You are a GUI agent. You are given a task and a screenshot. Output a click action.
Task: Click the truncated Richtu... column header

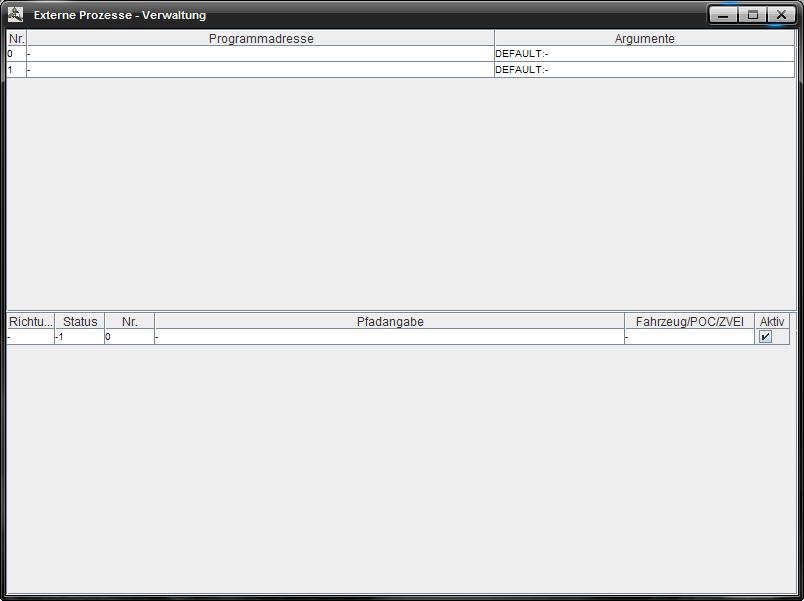click(x=30, y=322)
